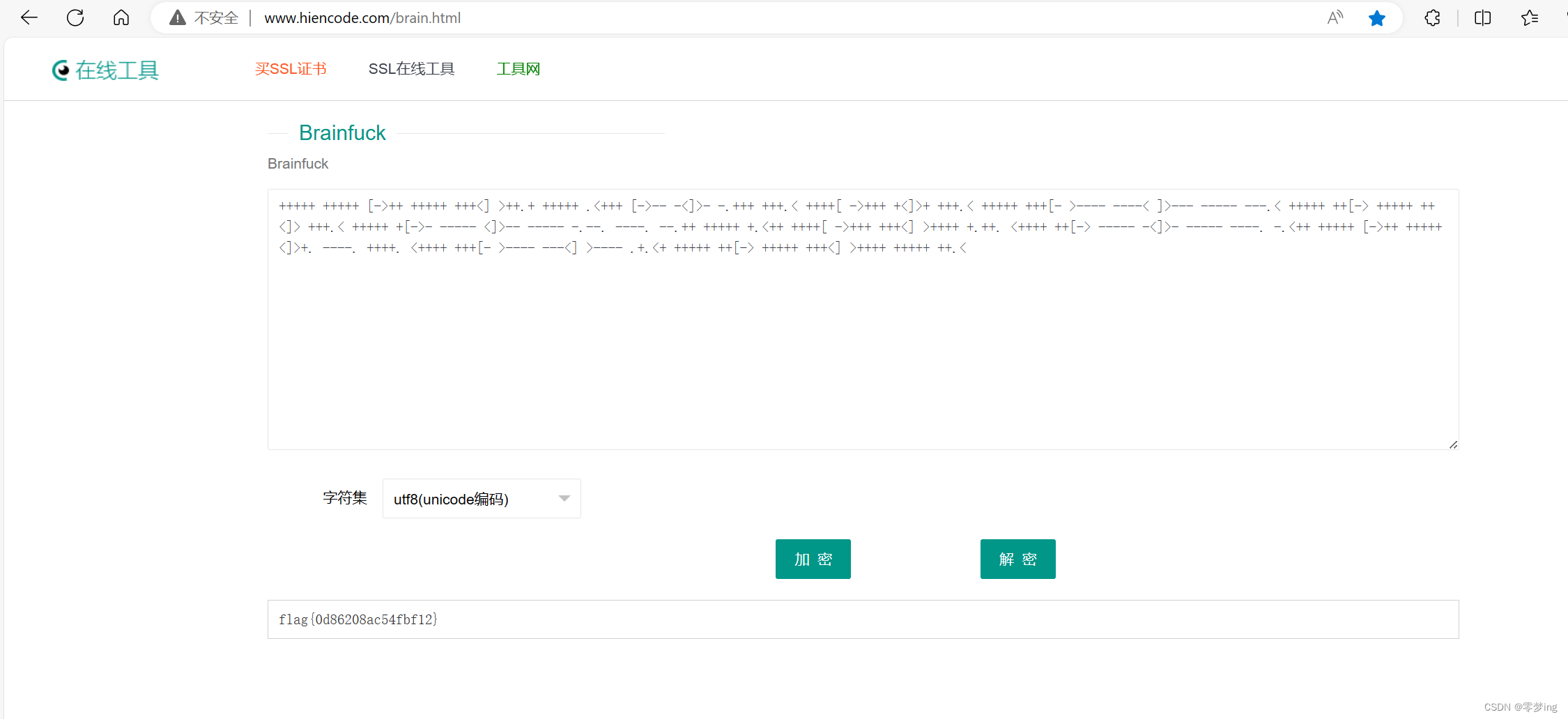Open the 工具网 link
Image resolution: width=1568 pixels, height=719 pixels.
pyautogui.click(x=518, y=68)
